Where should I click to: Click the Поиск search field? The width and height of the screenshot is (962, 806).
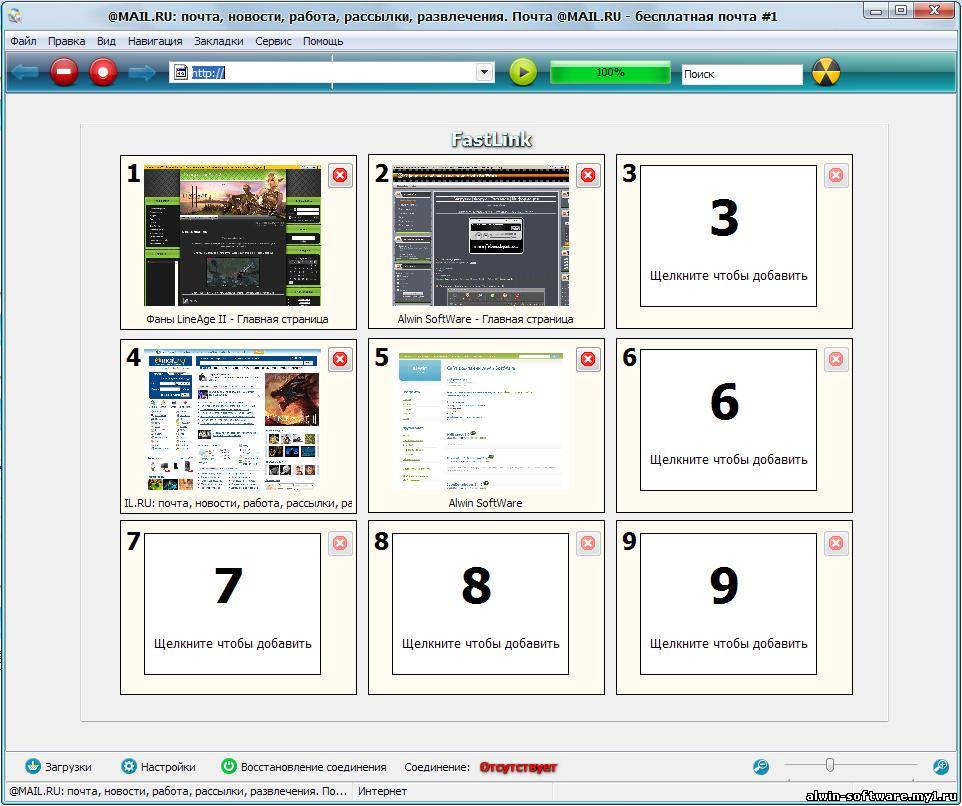point(742,74)
